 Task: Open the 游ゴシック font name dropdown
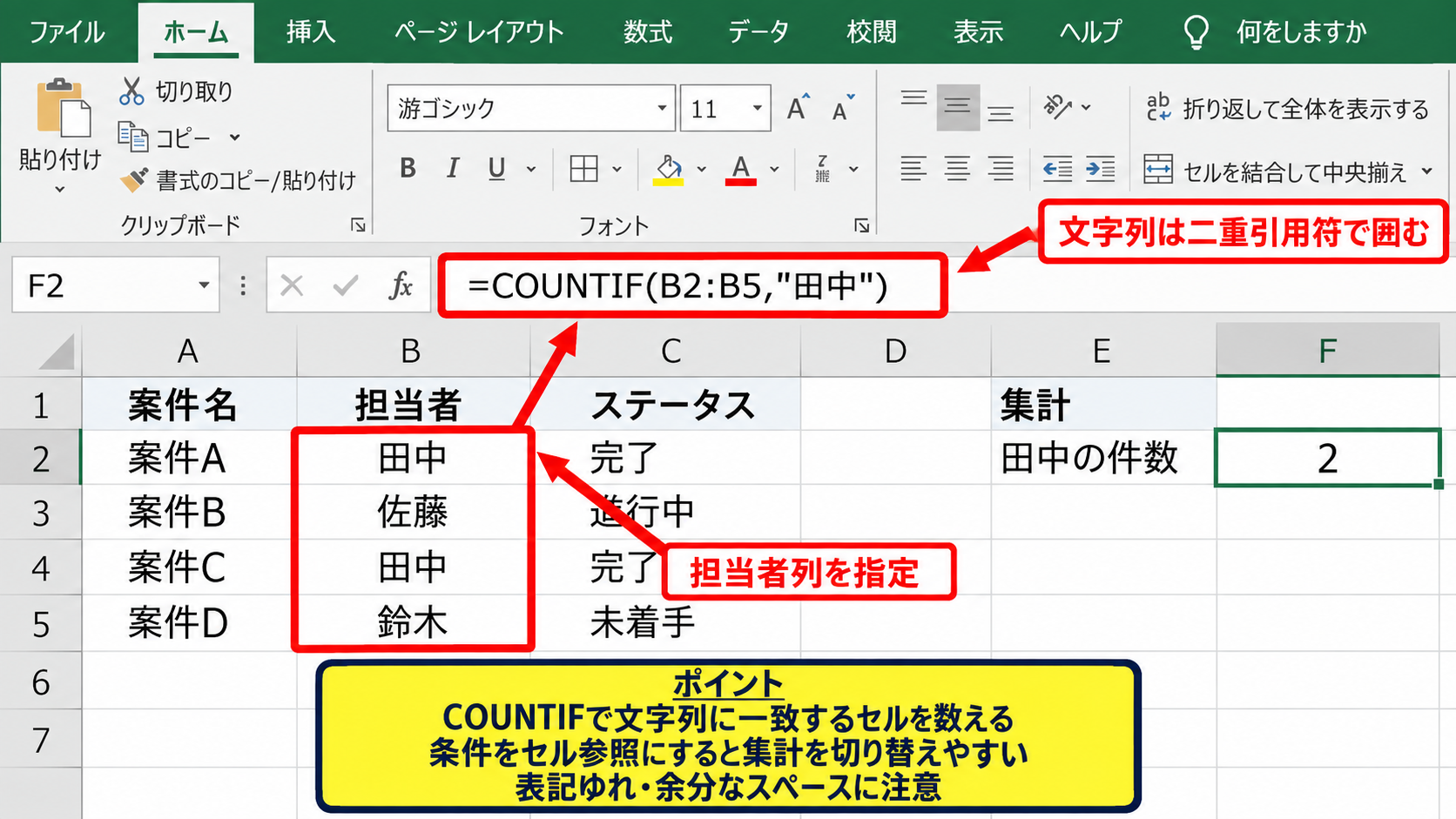click(662, 109)
